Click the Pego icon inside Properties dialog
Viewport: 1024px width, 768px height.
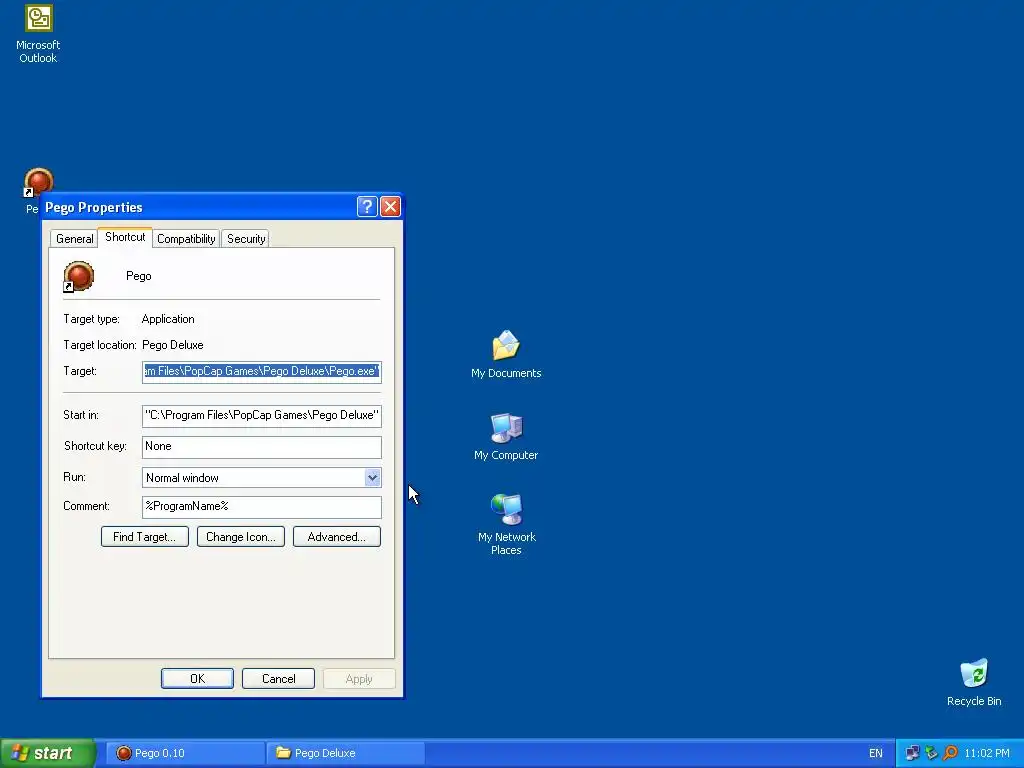(x=78, y=276)
